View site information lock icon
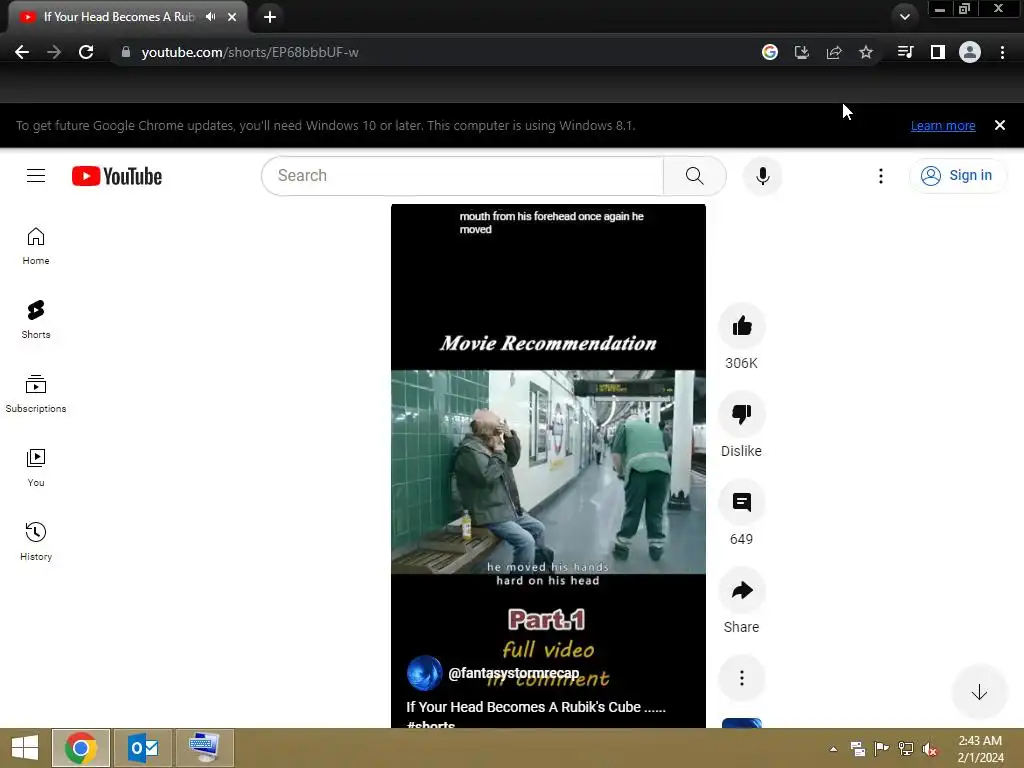This screenshot has height=768, width=1024. coord(125,52)
